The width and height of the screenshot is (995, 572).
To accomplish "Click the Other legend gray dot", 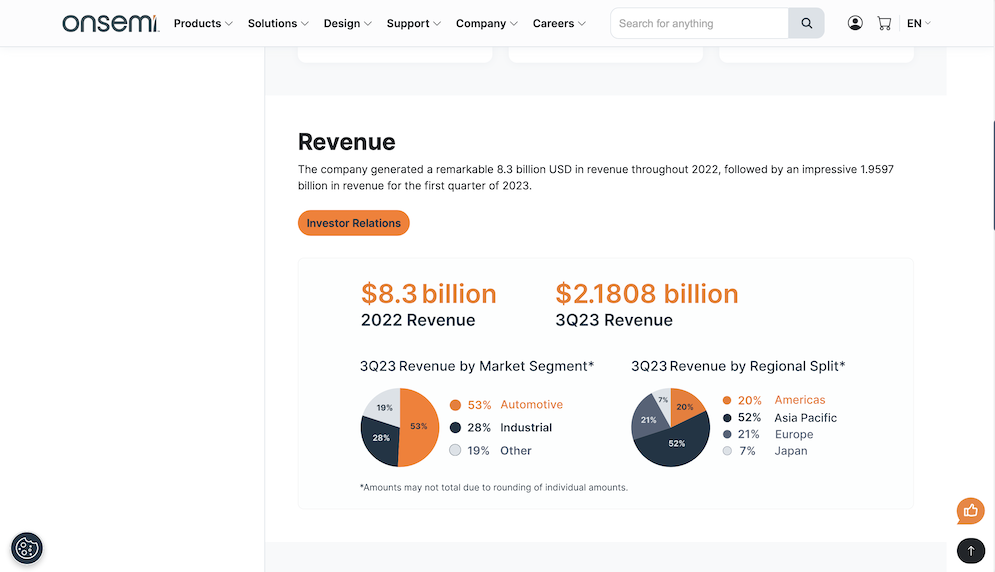I will (455, 451).
